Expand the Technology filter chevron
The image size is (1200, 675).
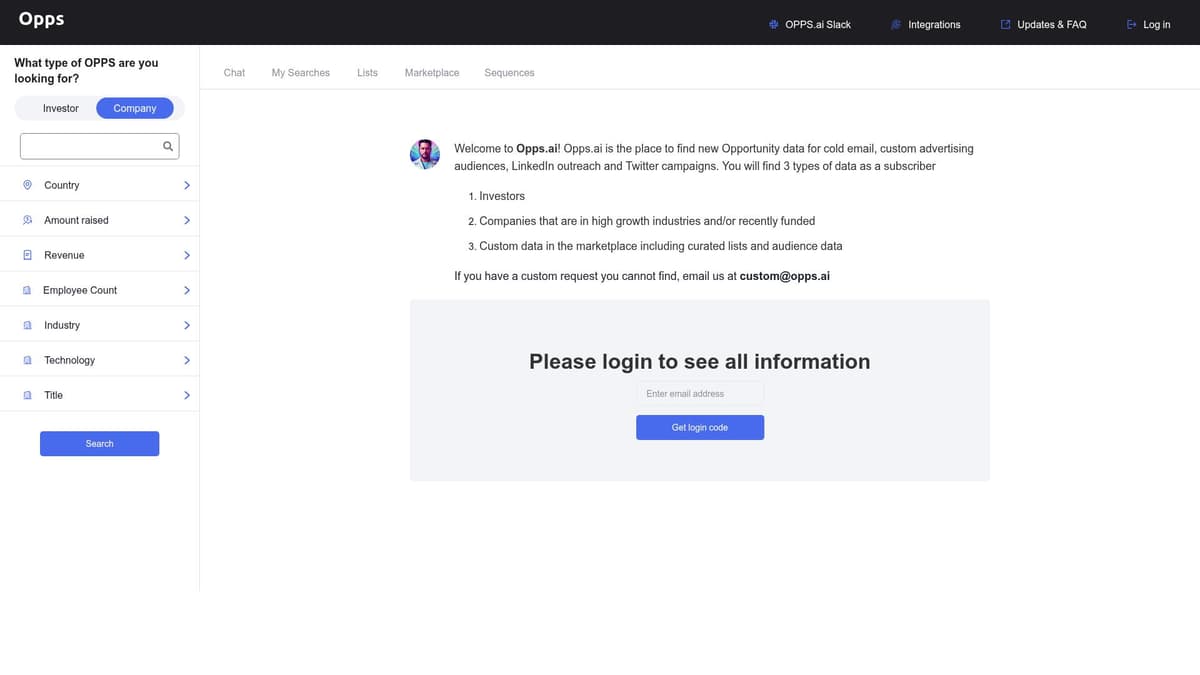[187, 360]
